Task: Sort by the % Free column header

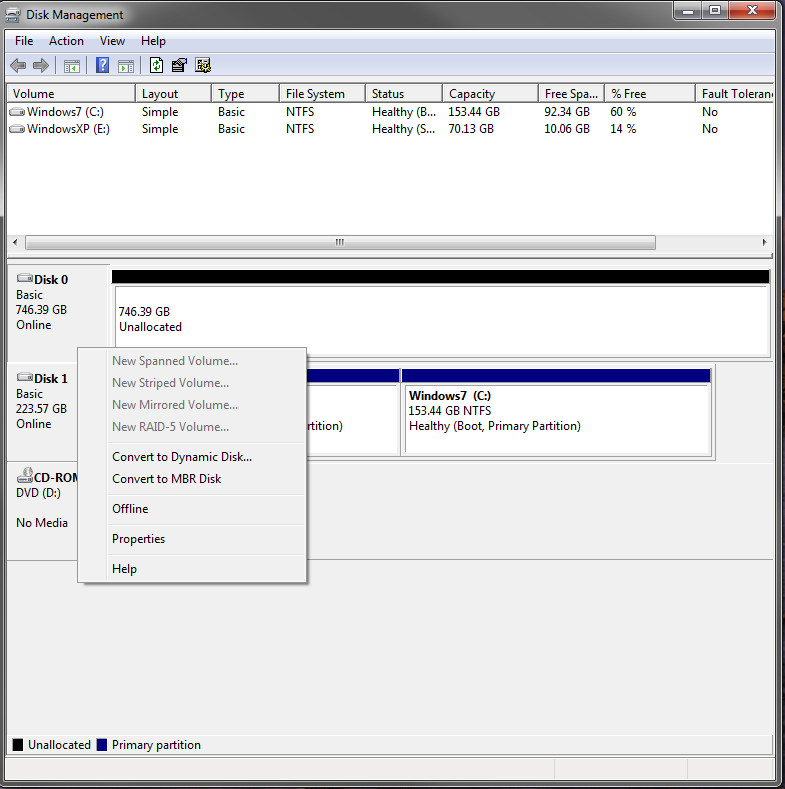Action: (x=650, y=94)
